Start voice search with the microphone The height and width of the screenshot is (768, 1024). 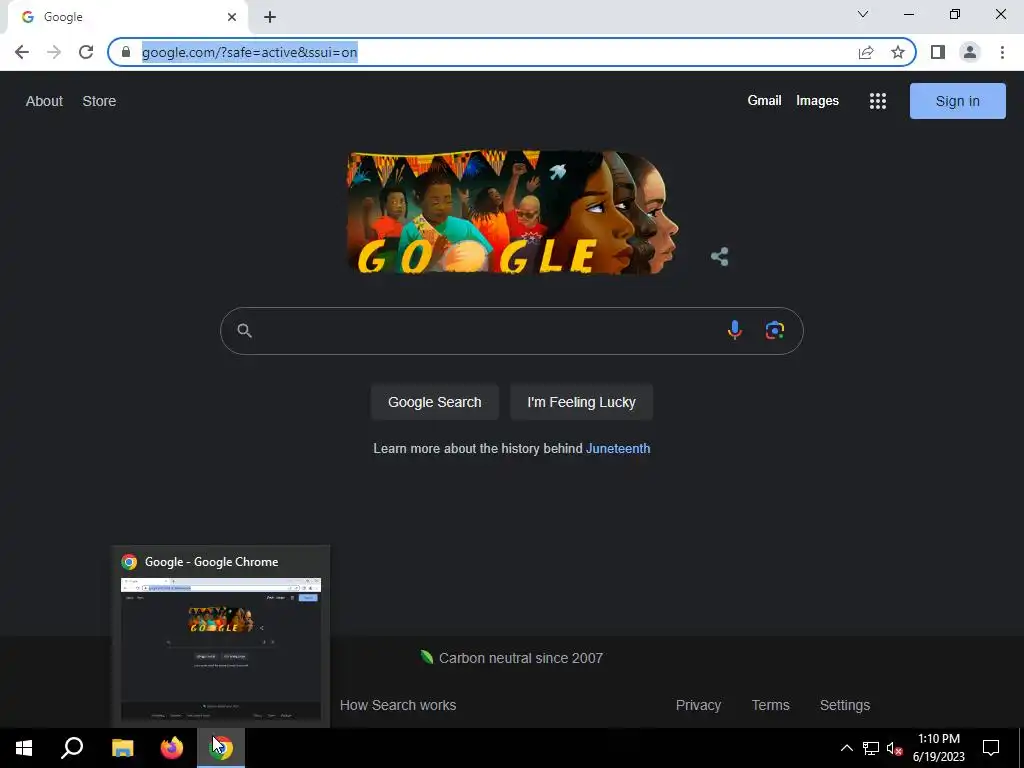[x=735, y=330]
